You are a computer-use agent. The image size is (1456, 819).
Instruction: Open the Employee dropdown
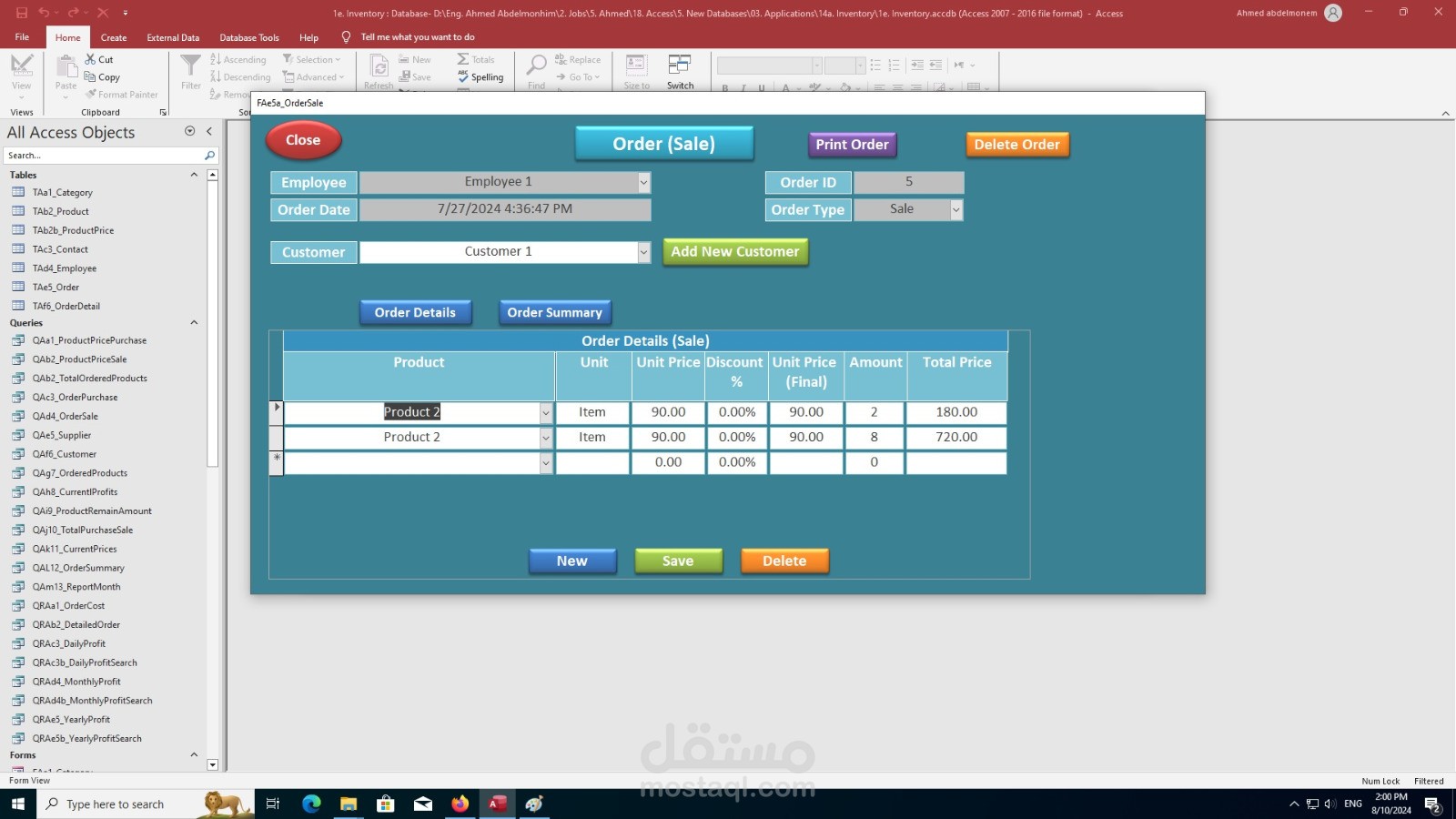(x=643, y=182)
